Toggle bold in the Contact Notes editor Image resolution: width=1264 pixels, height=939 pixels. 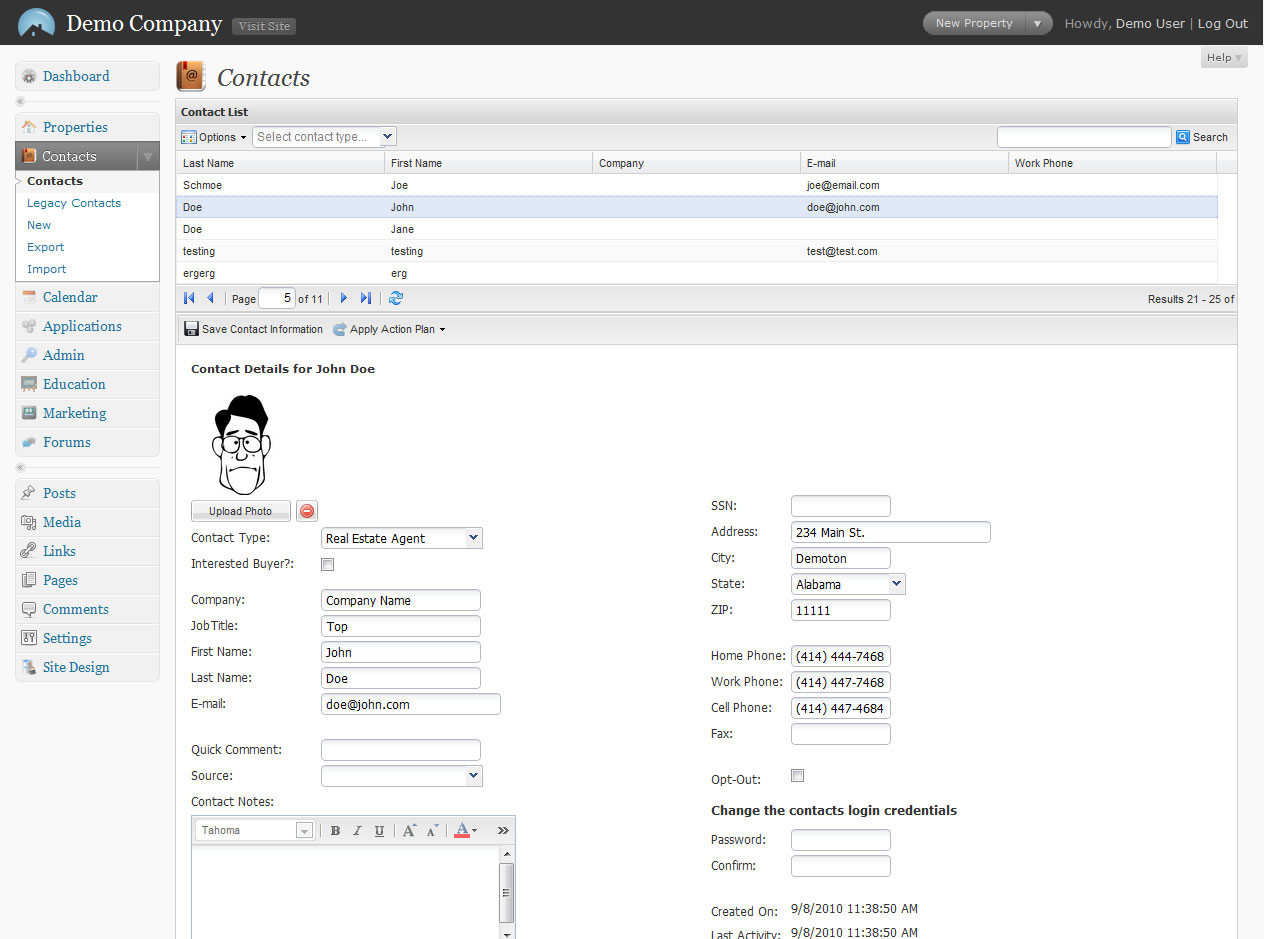(334, 830)
